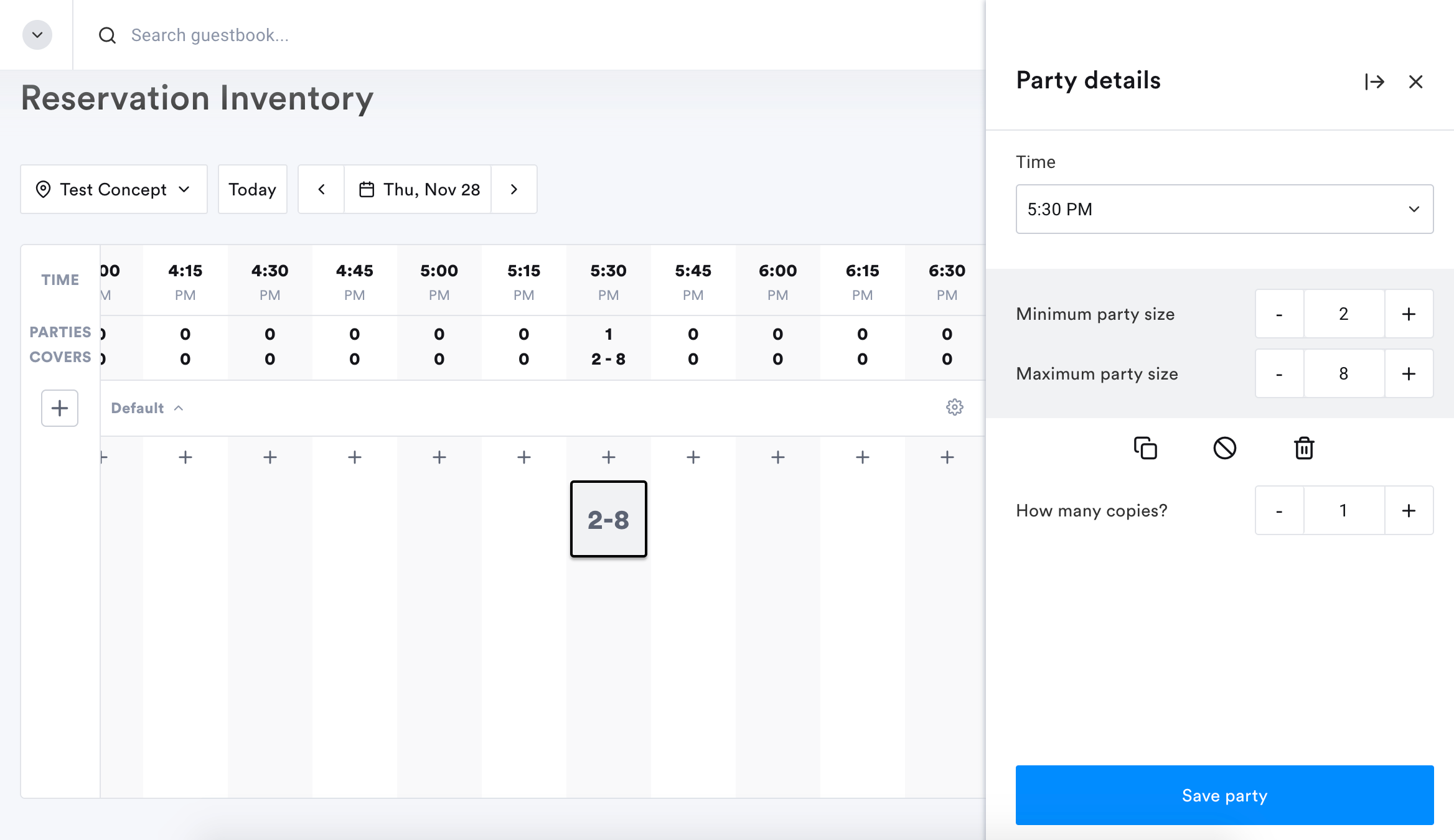Add a party at 5:15 PM
Image resolution: width=1454 pixels, height=840 pixels.
524,457
